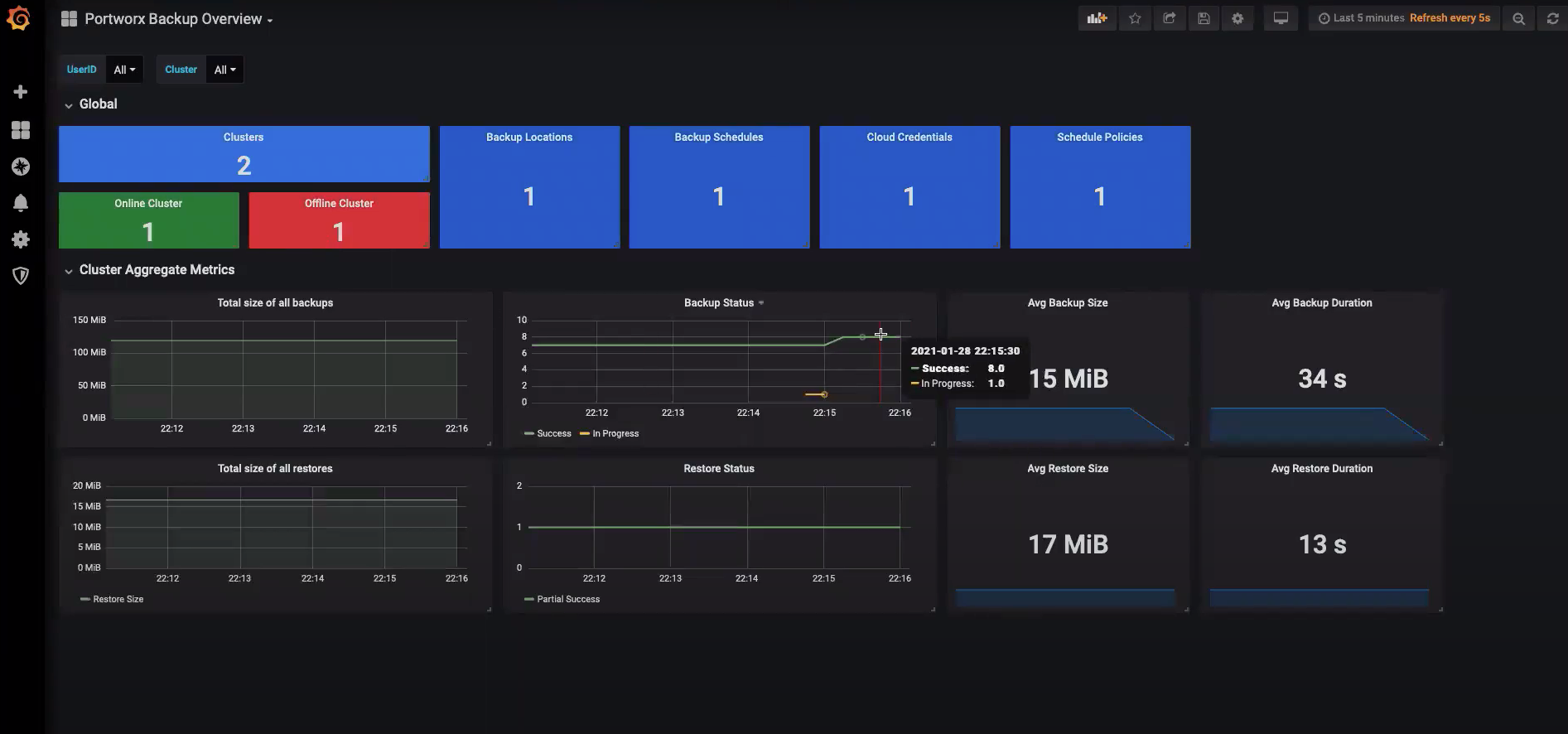Open the Last 5 minutes time picker
Viewport: 1568px width, 734px height.
[1368, 18]
